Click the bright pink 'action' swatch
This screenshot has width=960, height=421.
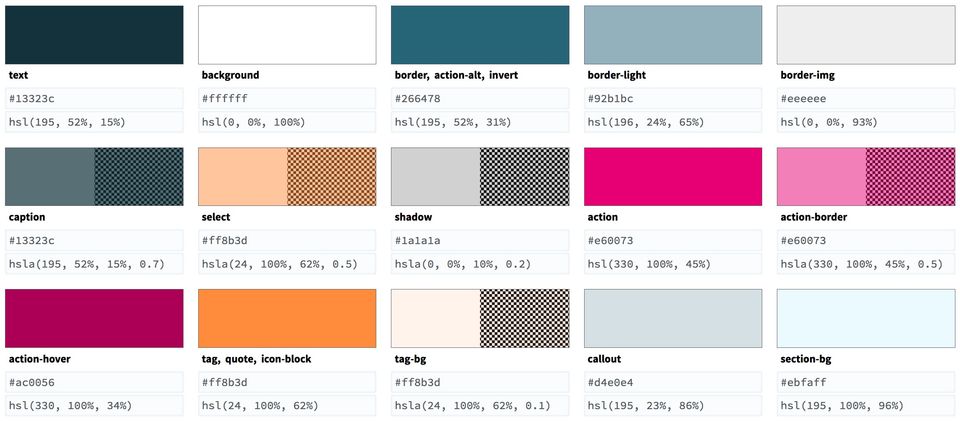click(x=673, y=177)
